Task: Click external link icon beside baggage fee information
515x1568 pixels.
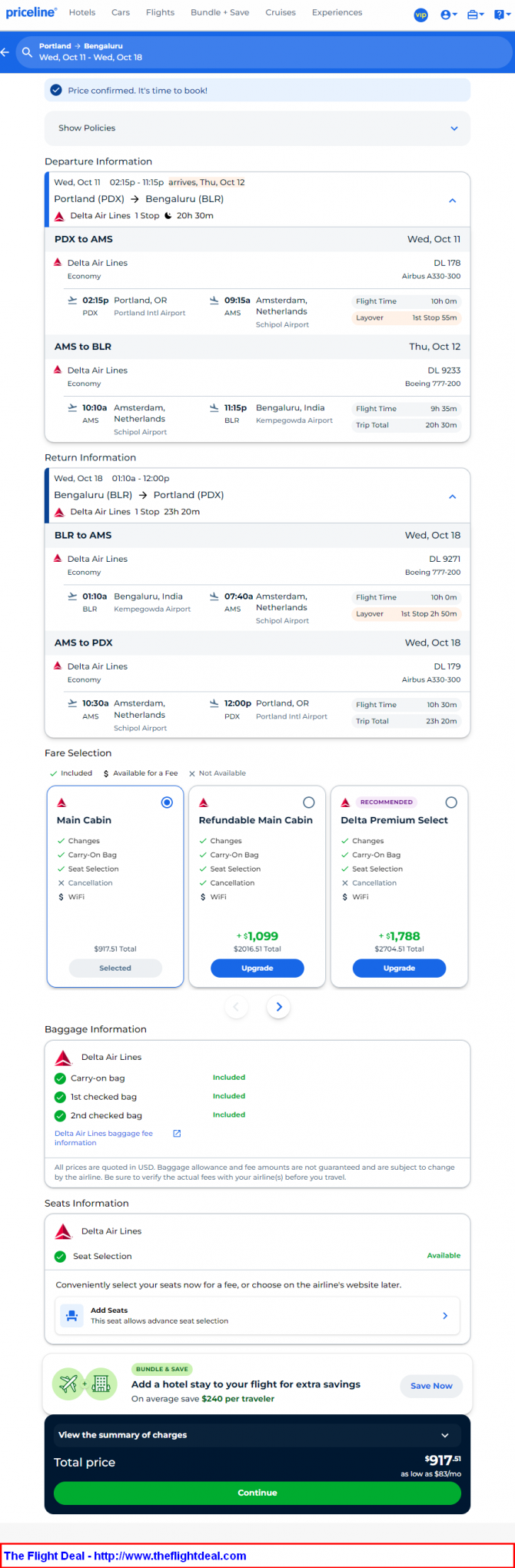Action: [177, 1133]
